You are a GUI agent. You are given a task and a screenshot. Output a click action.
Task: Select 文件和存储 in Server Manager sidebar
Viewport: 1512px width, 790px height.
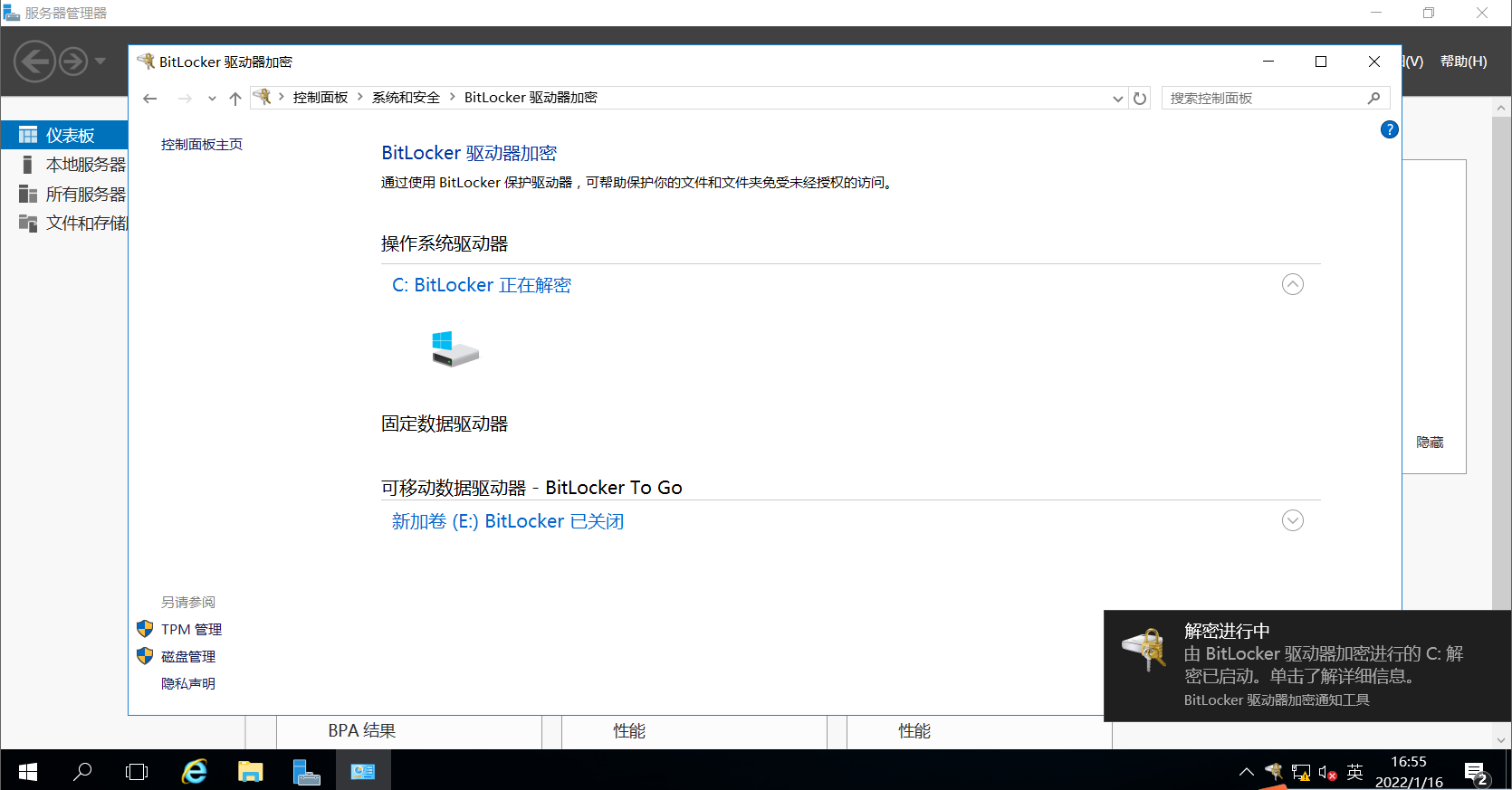click(64, 223)
